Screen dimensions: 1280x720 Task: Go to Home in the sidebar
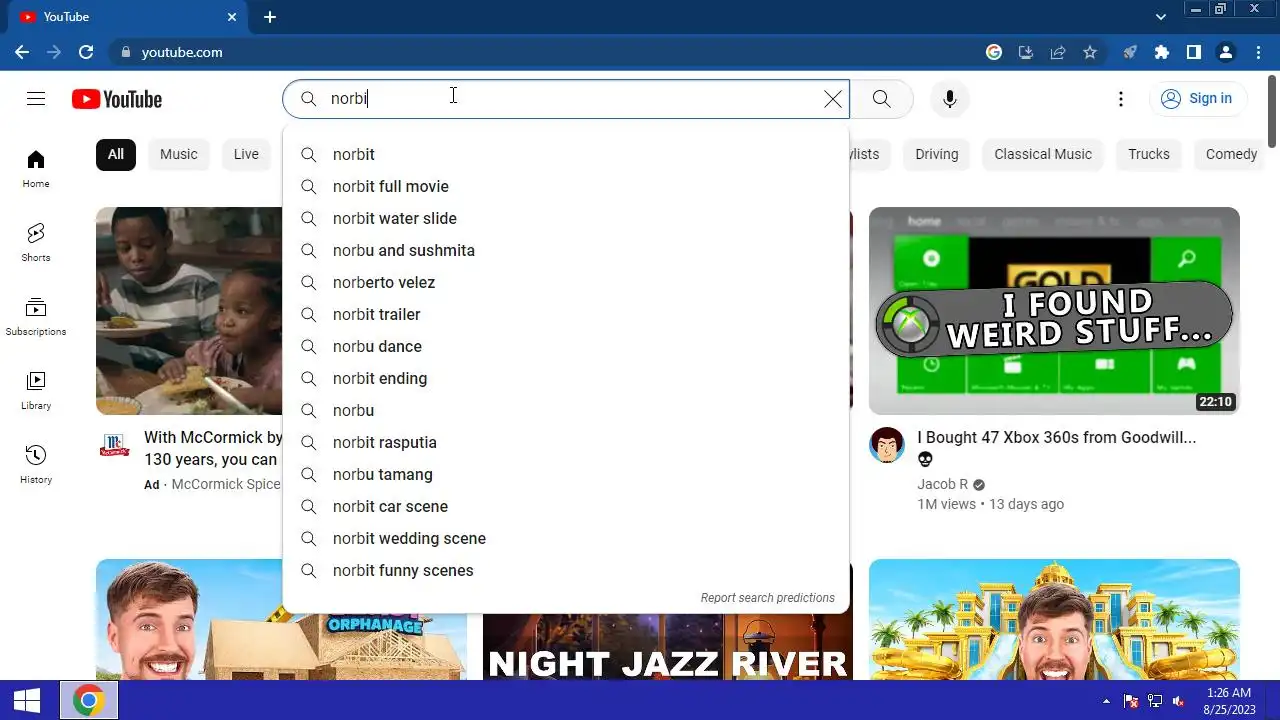[36, 169]
